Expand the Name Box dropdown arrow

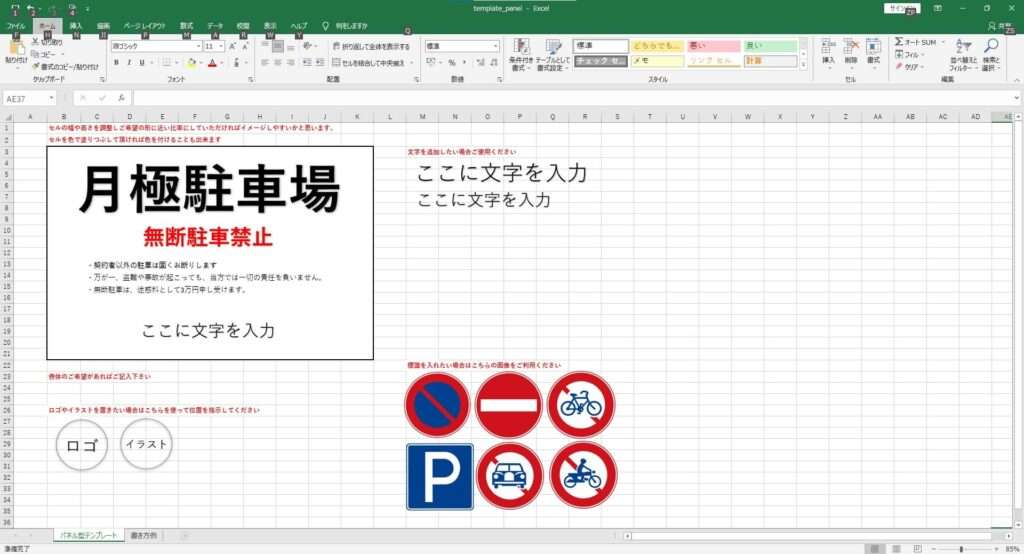tap(51, 98)
